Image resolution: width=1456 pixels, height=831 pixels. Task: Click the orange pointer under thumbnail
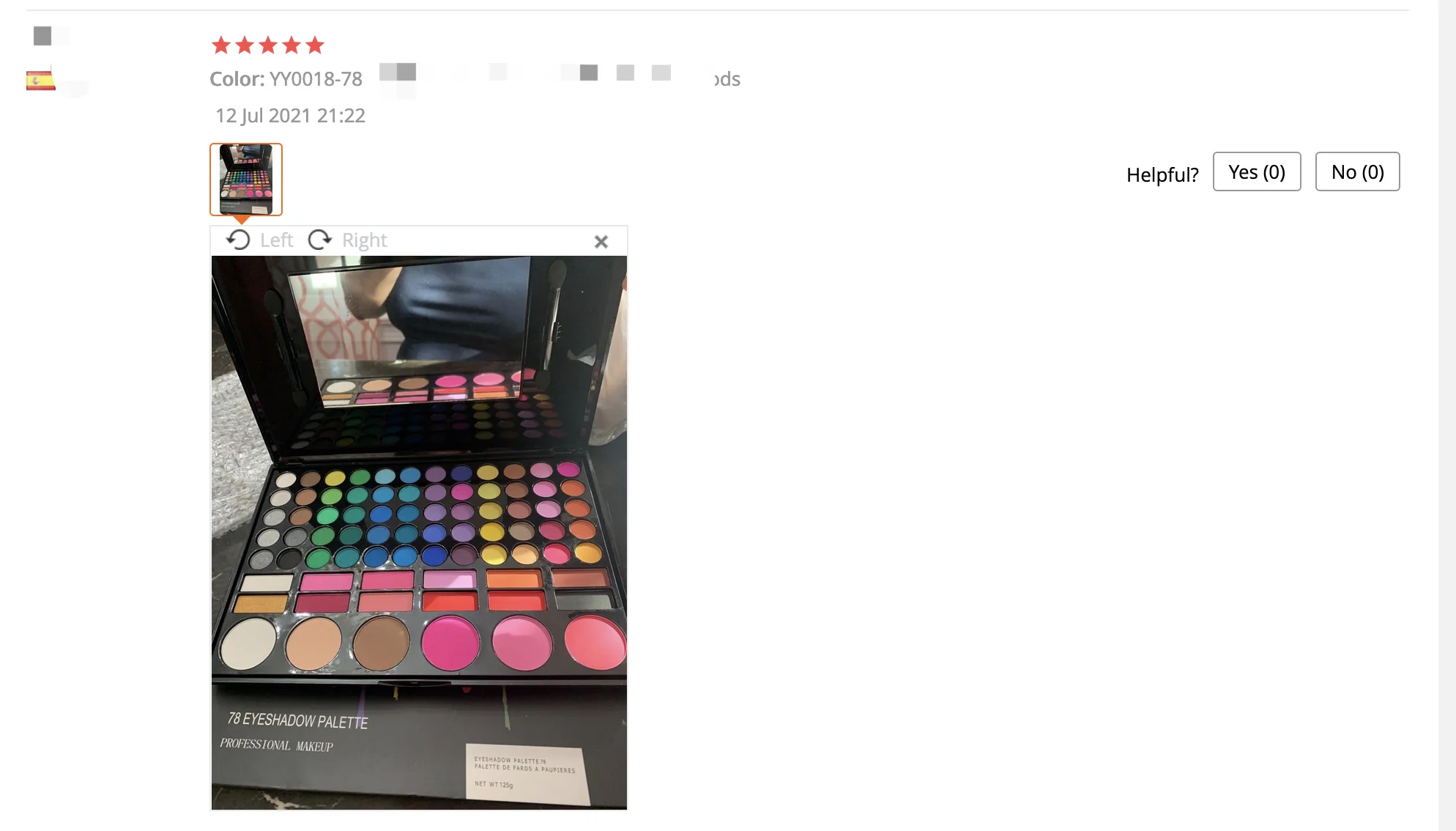242,219
